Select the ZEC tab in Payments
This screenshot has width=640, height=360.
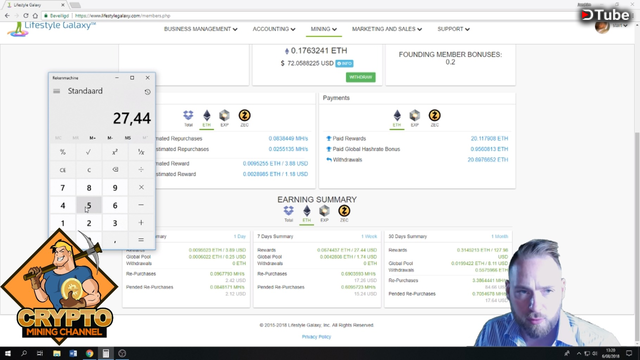tap(435, 118)
